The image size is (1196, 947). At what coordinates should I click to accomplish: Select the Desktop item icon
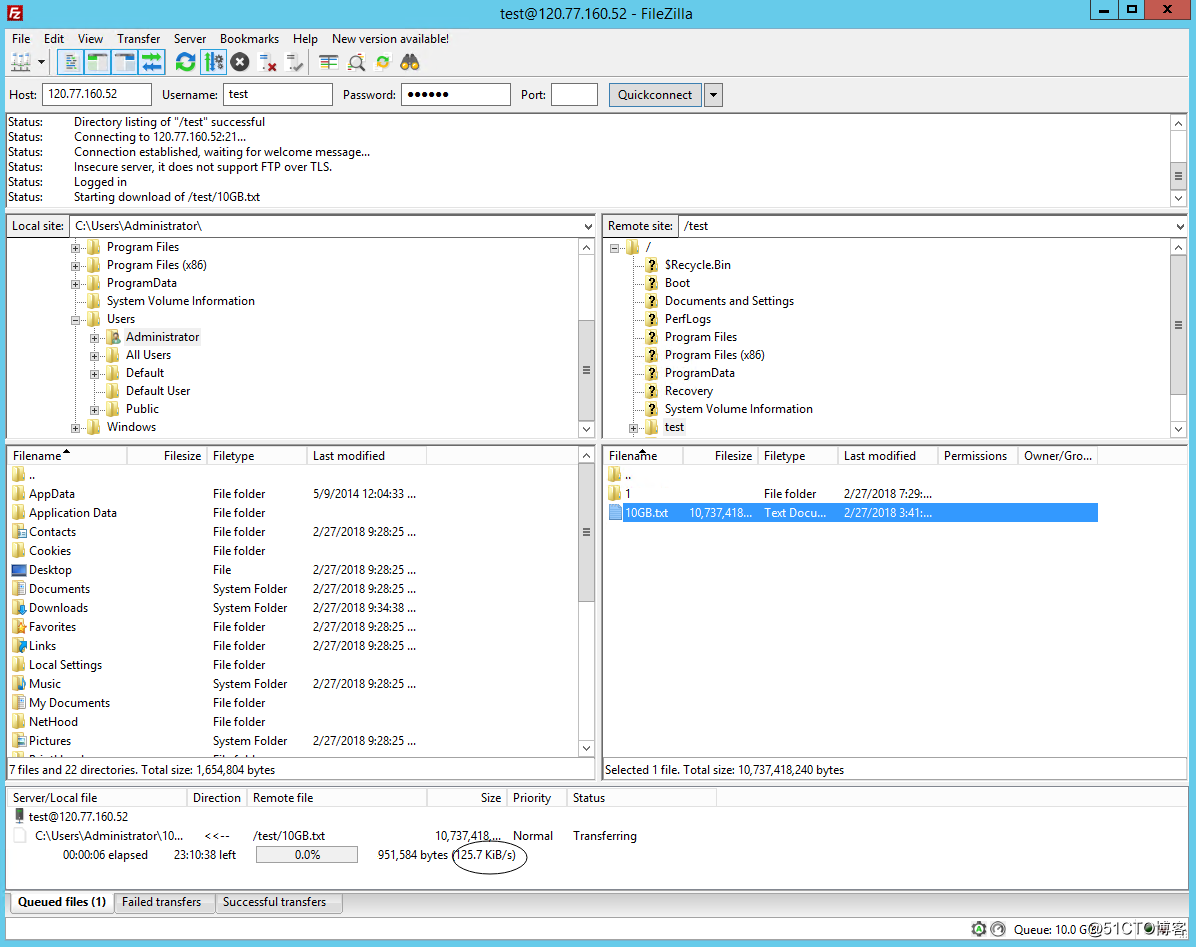pos(19,570)
